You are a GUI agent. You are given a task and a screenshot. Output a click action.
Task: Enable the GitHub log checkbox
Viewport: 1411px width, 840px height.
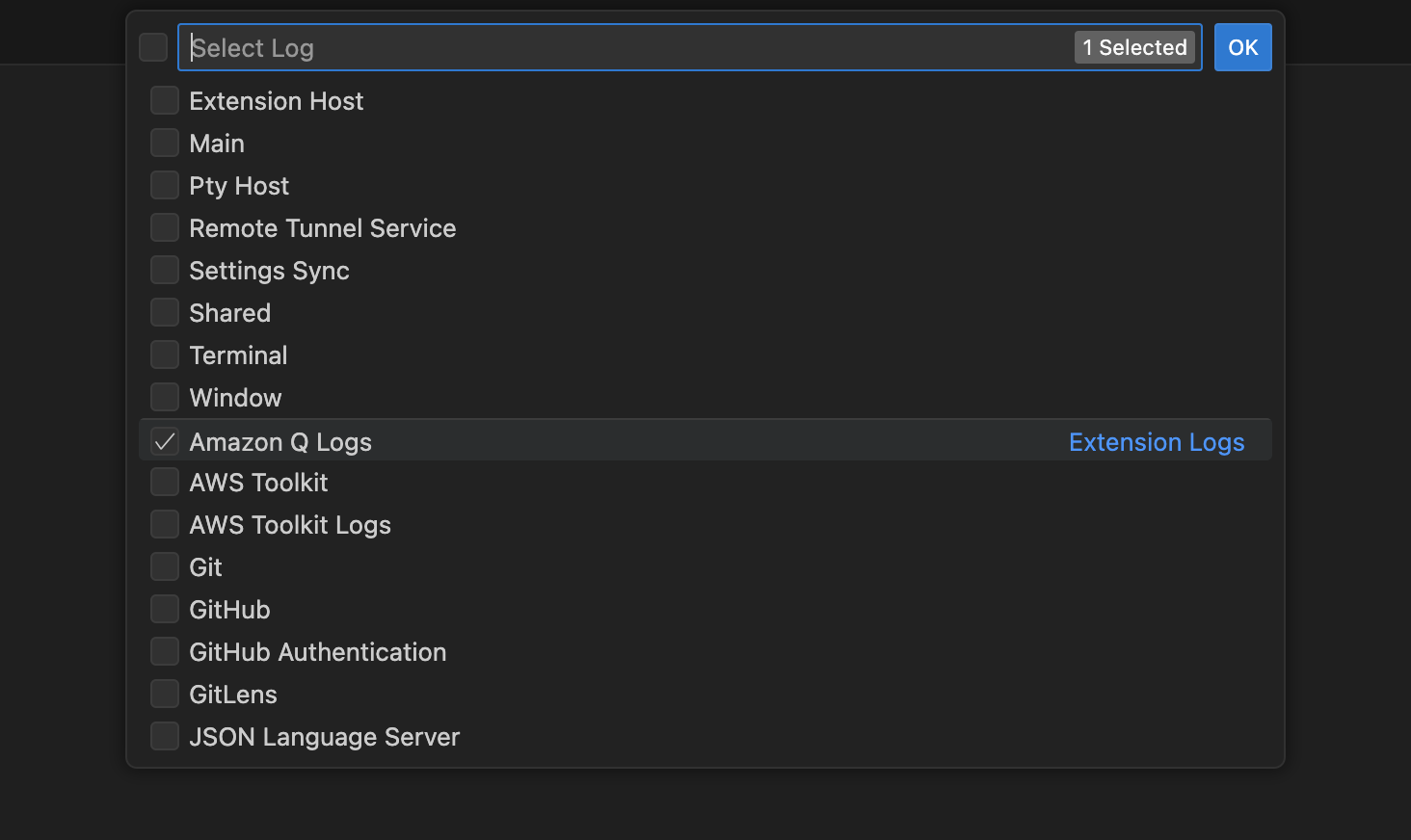pos(165,610)
